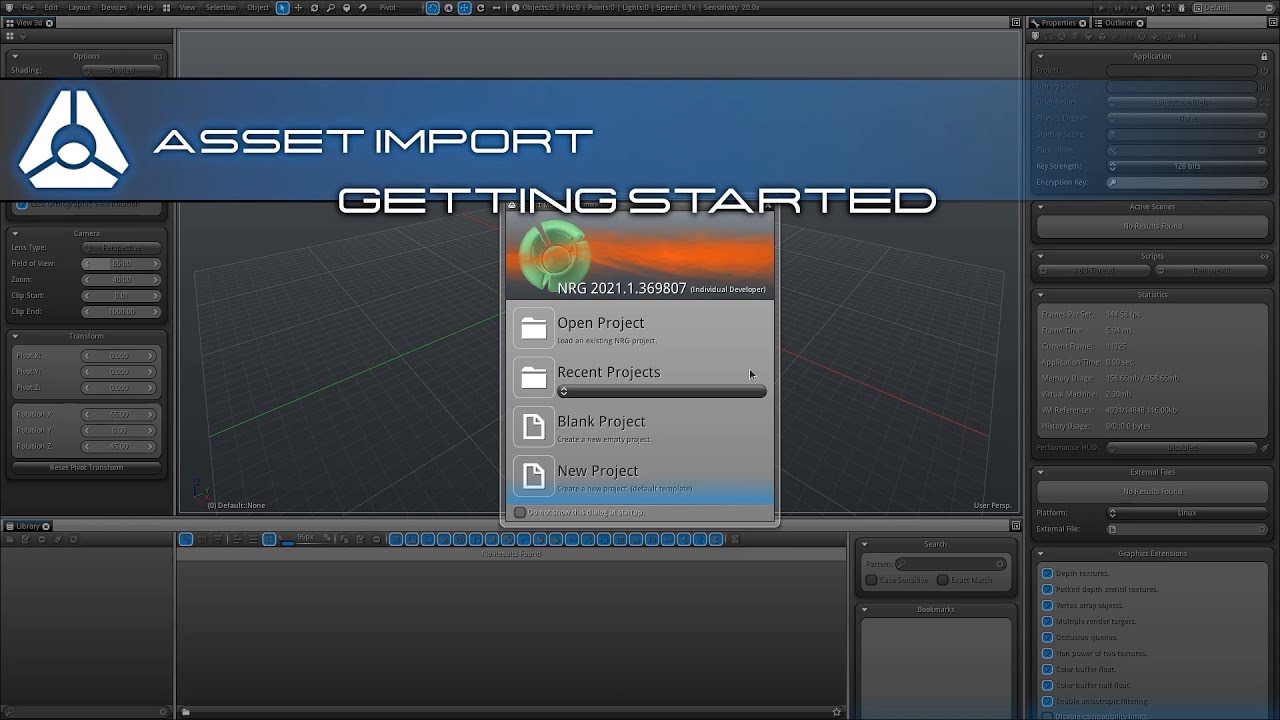Select the arrow pointer tool in top toolbar
The height and width of the screenshot is (720, 1280).
click(x=282, y=8)
